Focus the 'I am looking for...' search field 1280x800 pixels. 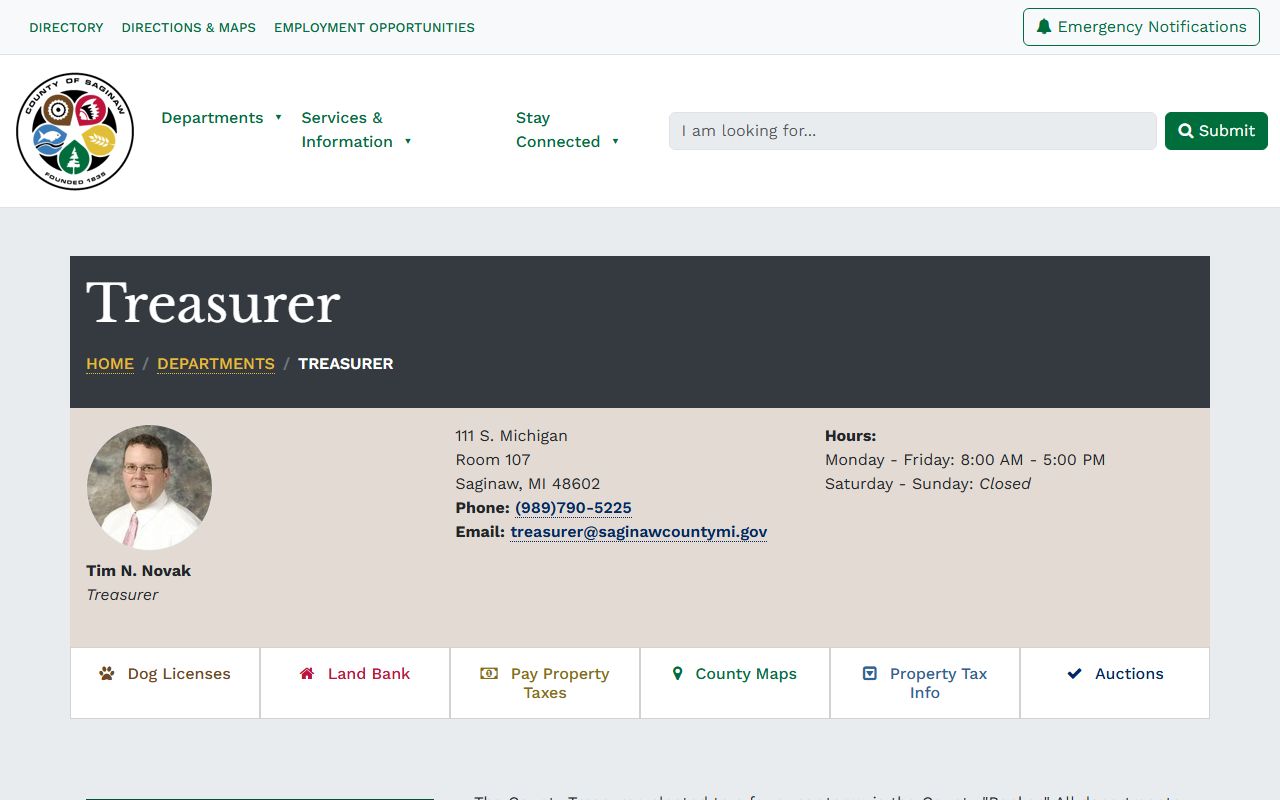coord(912,131)
